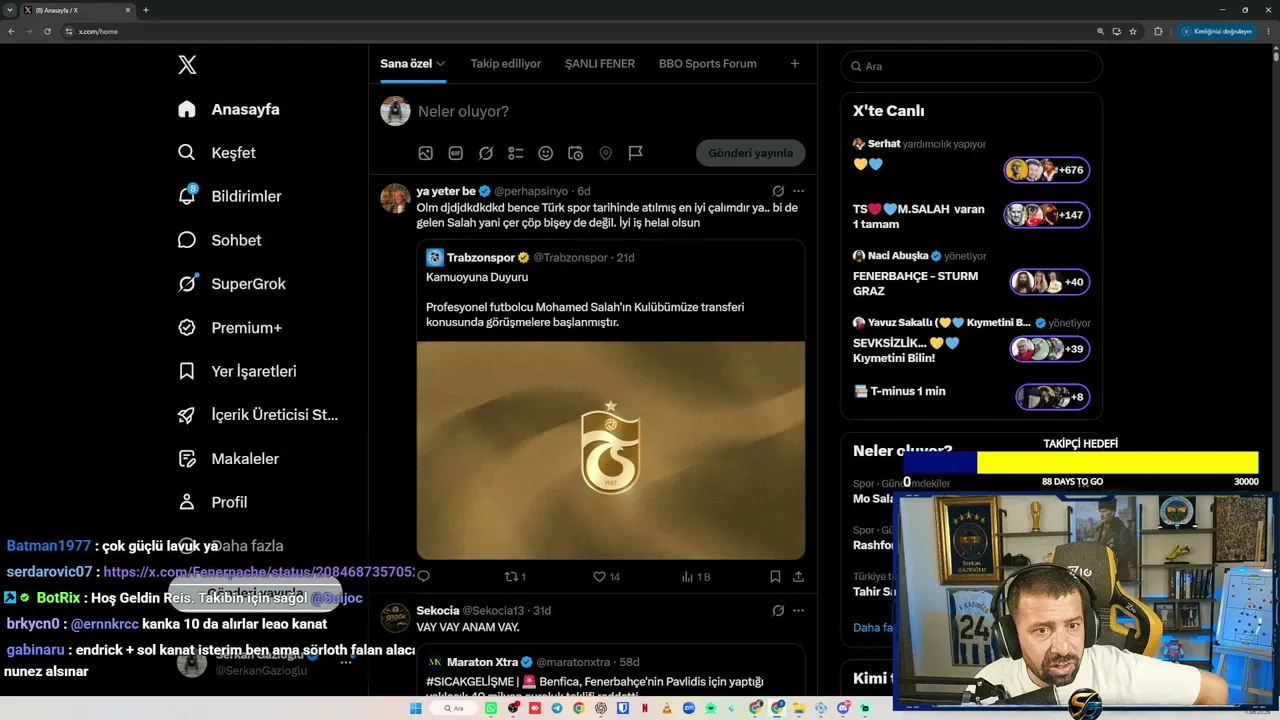Open Sohbet messages
Screen dimensions: 1280x720
click(219, 240)
